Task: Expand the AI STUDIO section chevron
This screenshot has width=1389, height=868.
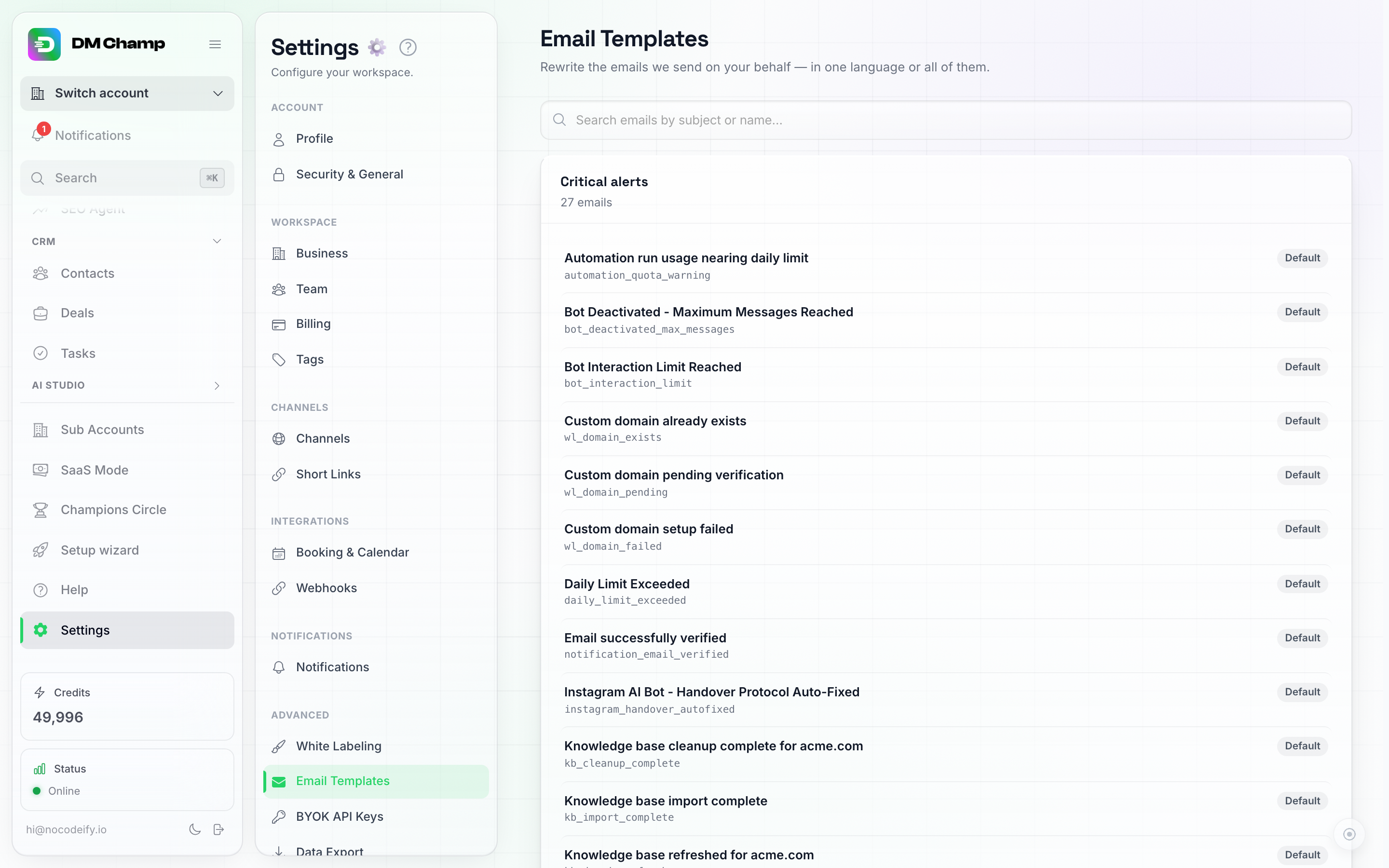Action: [217, 386]
